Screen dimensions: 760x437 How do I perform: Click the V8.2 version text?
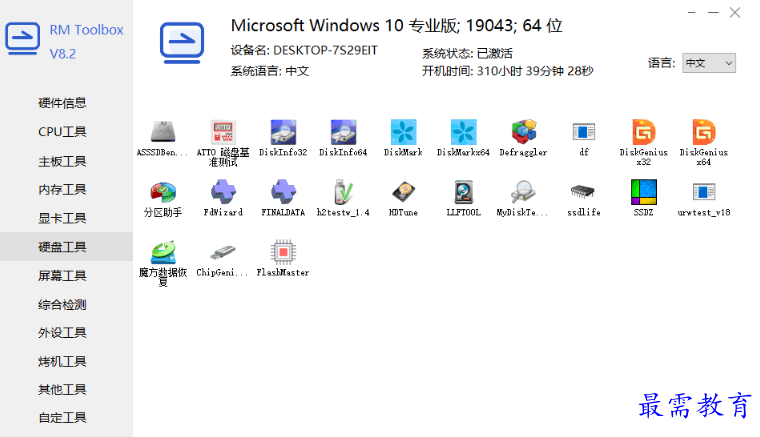(x=63, y=54)
